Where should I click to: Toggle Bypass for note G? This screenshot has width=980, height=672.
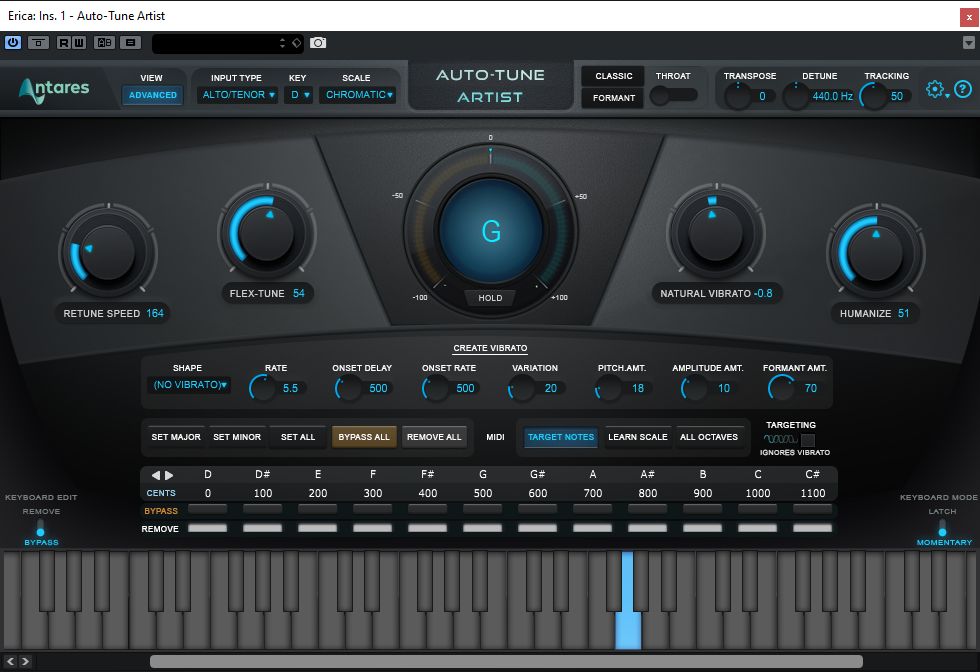point(482,509)
